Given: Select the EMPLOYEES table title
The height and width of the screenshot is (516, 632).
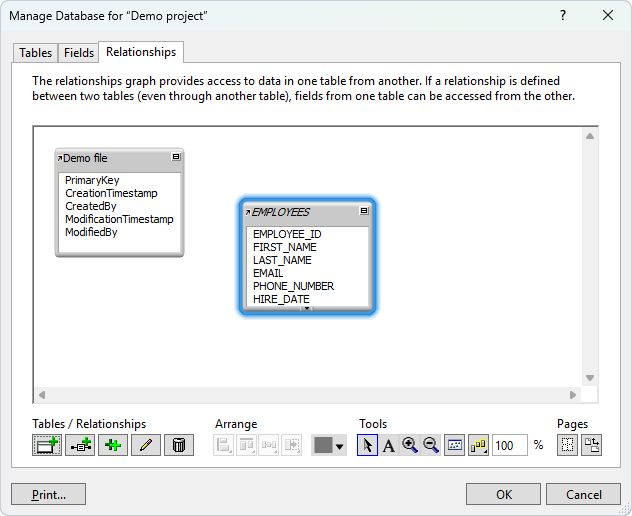Looking at the screenshot, I should coord(281,212).
